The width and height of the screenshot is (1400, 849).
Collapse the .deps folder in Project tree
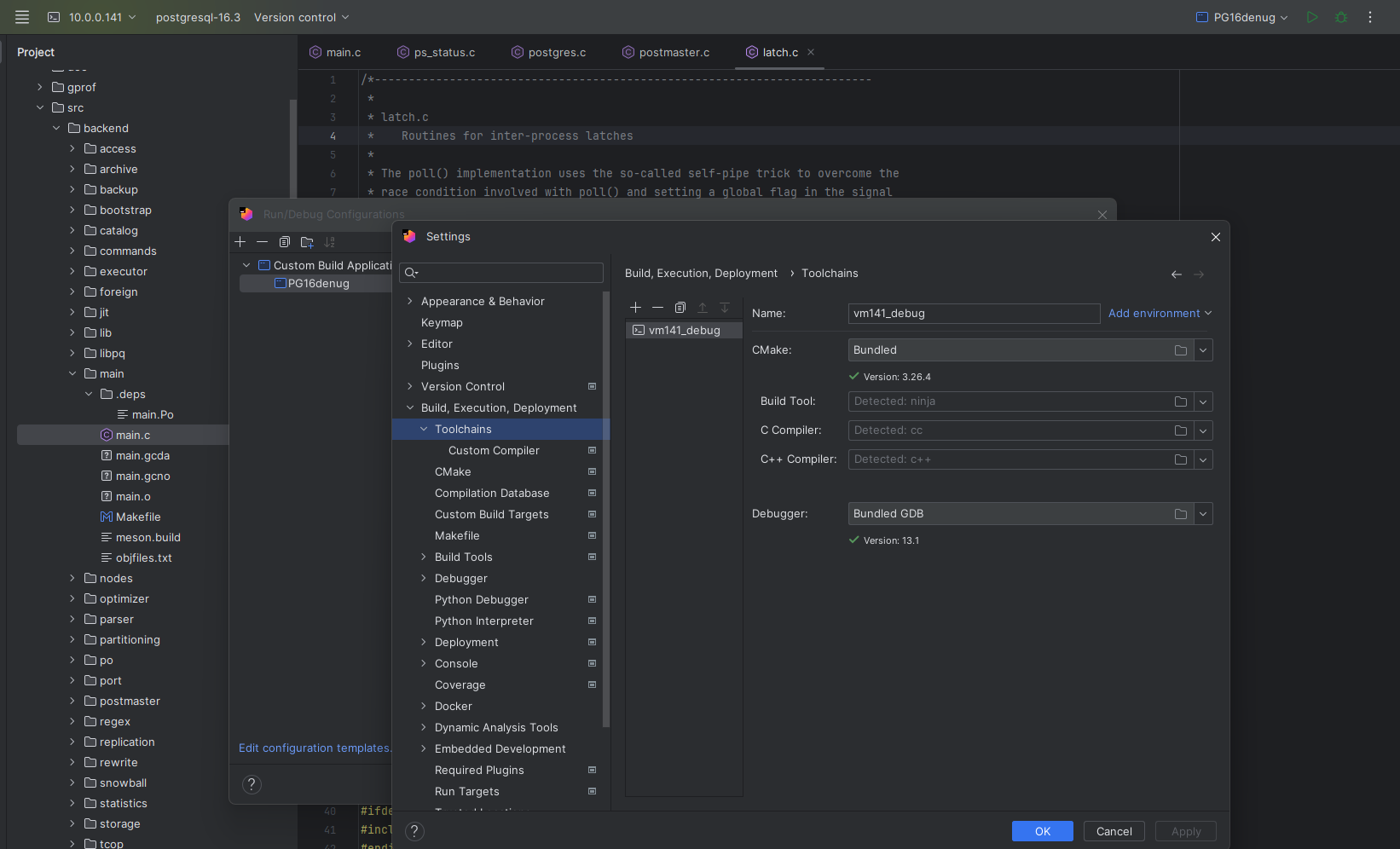[89, 394]
